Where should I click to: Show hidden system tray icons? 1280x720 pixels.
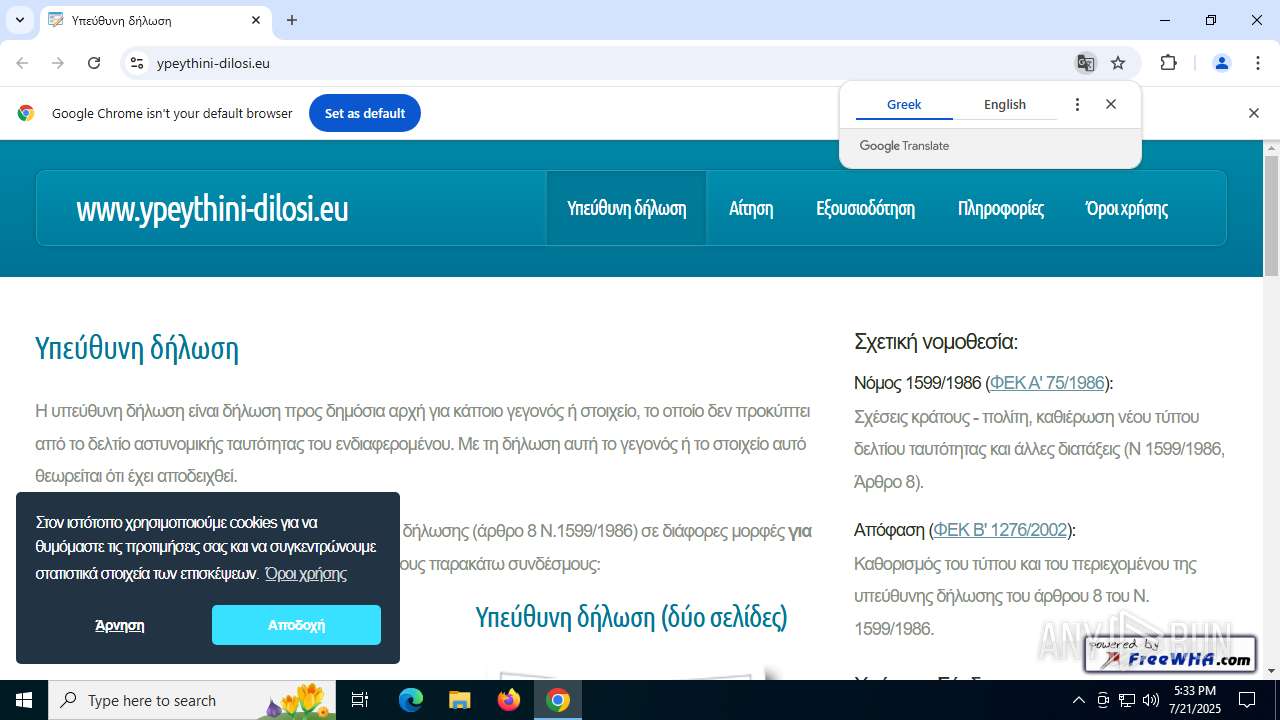1078,700
